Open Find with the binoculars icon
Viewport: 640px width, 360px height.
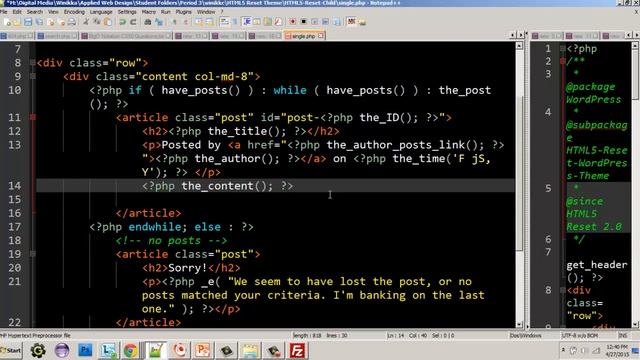tap(147, 22)
